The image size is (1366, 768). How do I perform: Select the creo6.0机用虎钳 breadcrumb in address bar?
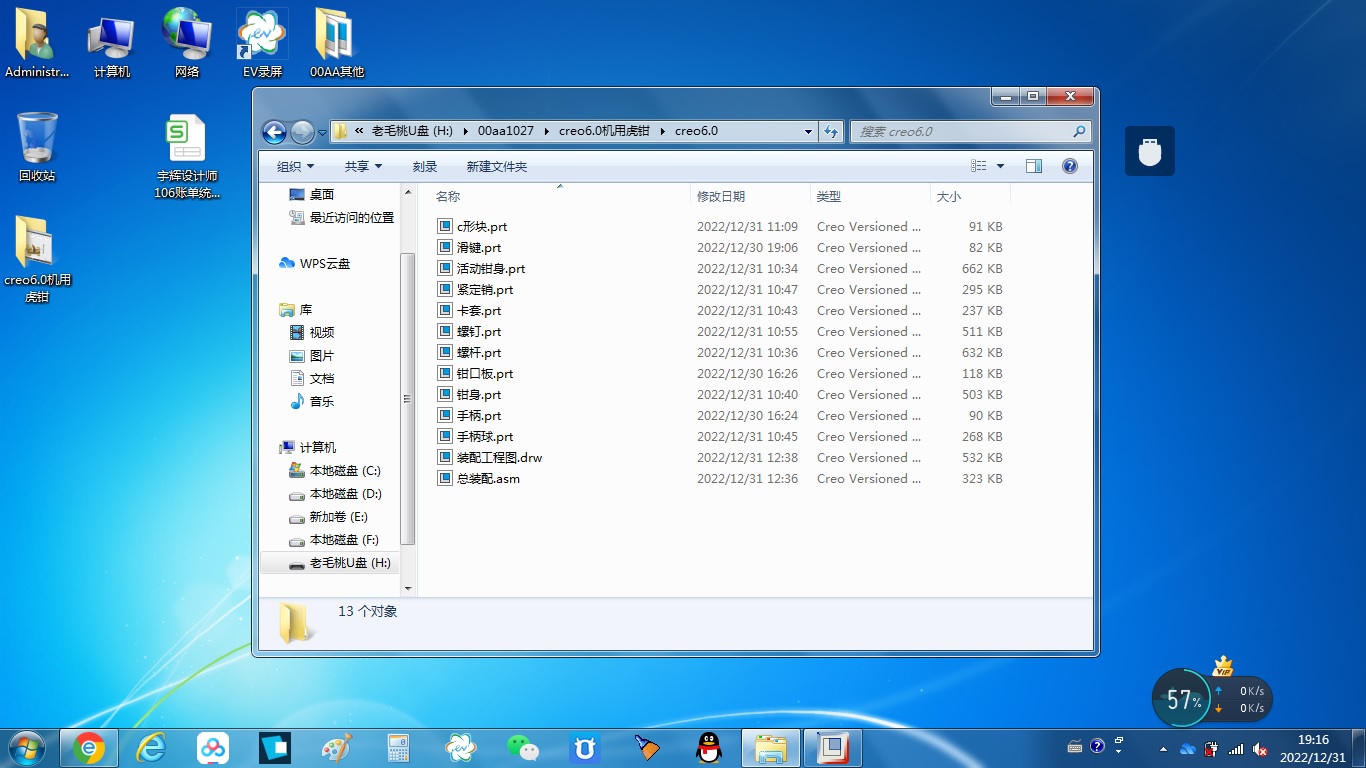[604, 131]
